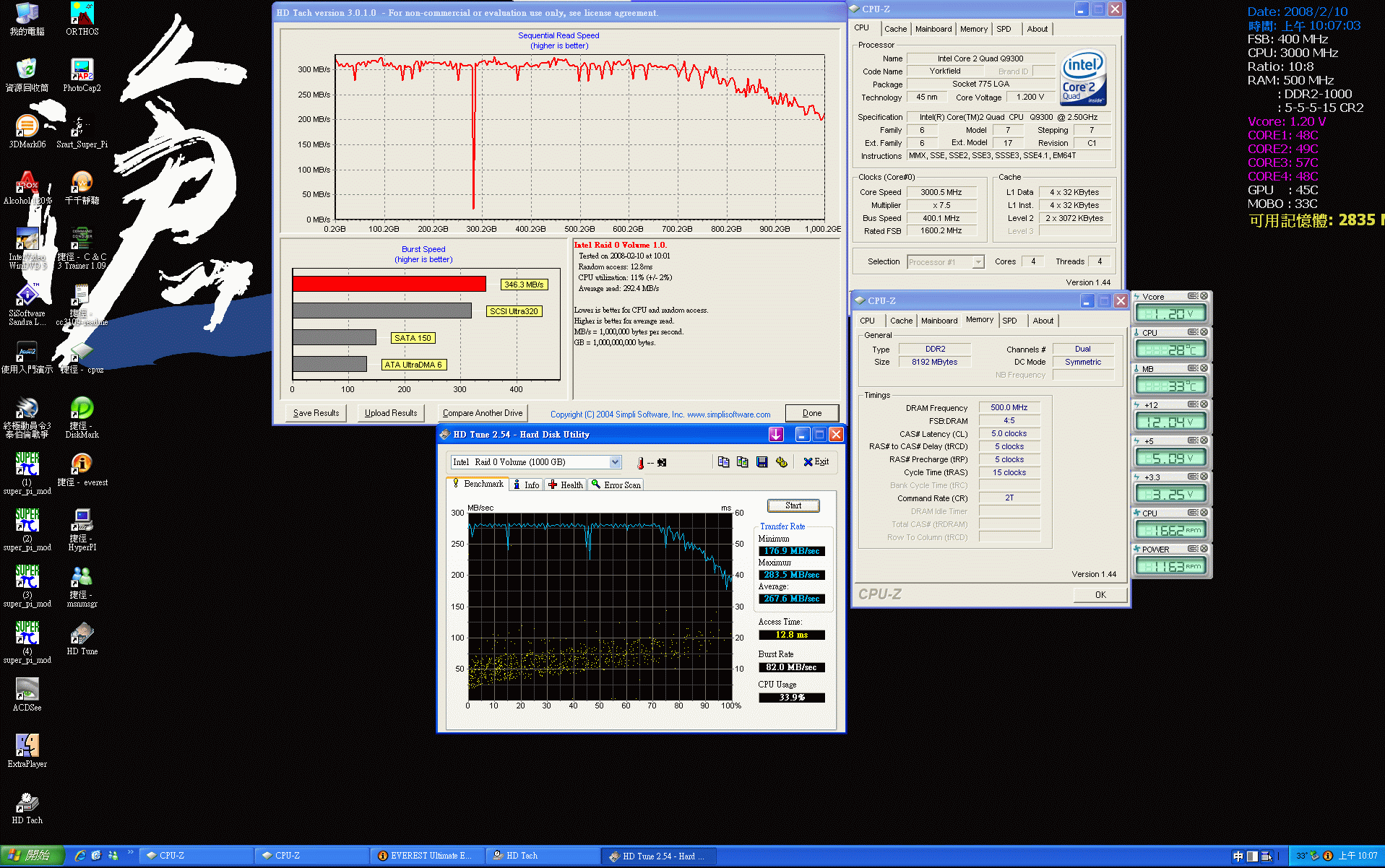This screenshot has width=1385, height=868.
Task: Open the Intel Raid 0 Volume drive dropdown
Action: click(615, 462)
